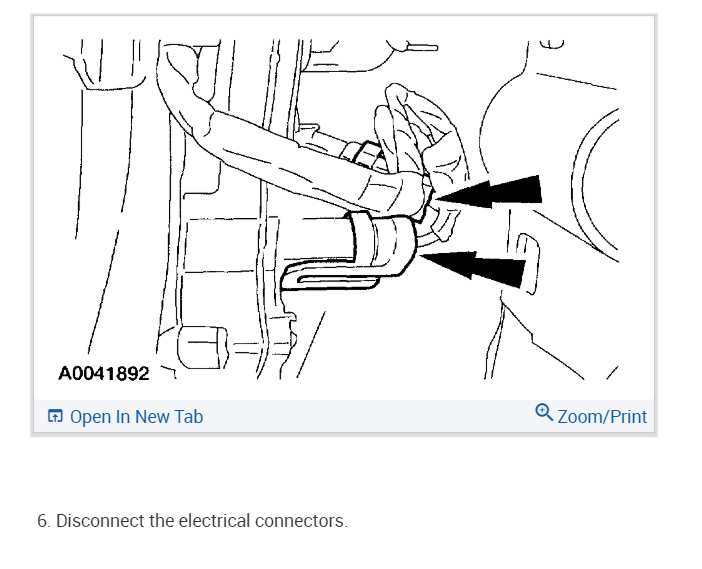This screenshot has height=569, width=702.
Task: Click the gray footer bar between the links
Action: (x=369, y=416)
